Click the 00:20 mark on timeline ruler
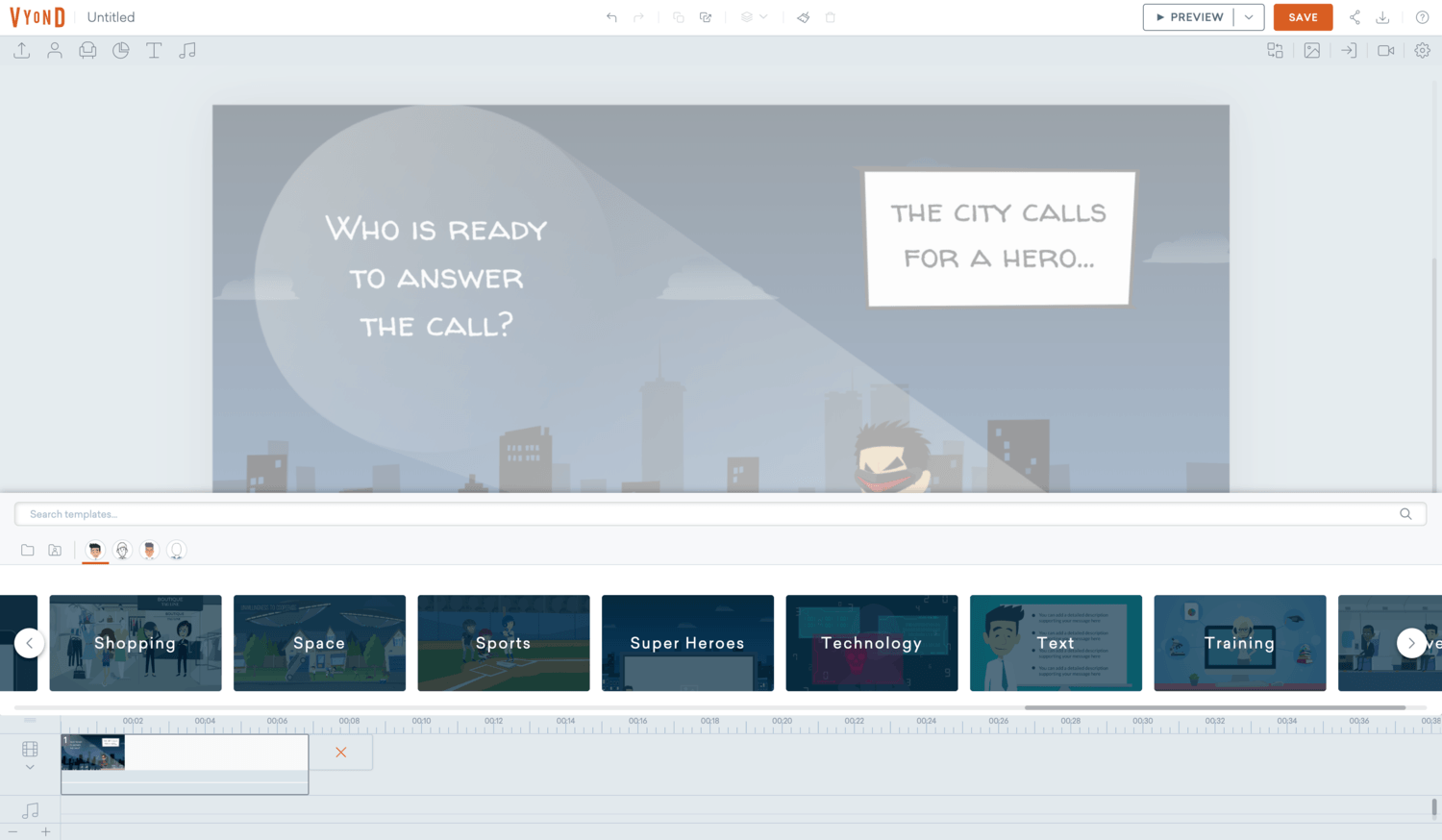Screen dimensions: 1442x840 pos(782,721)
